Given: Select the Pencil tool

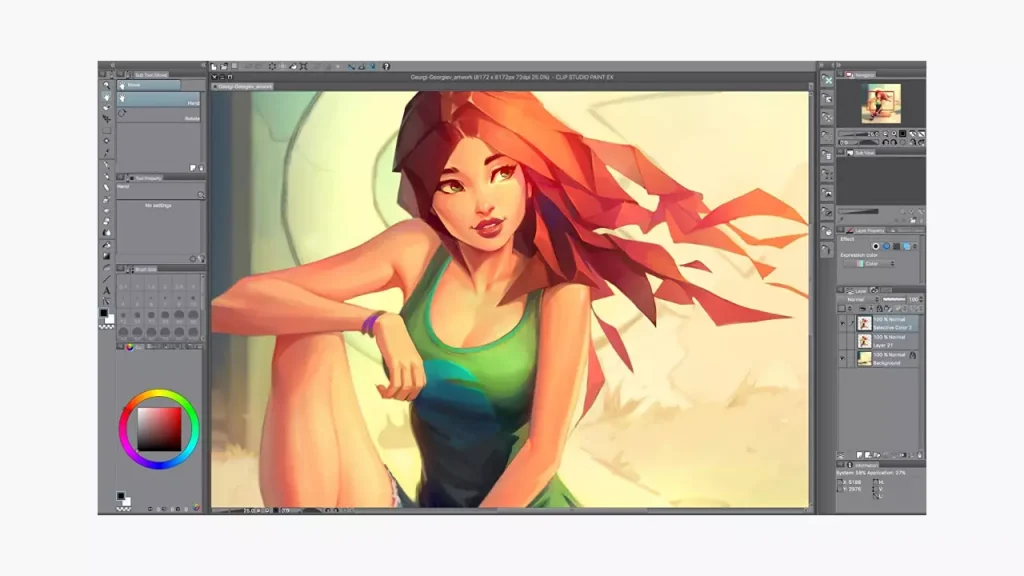Looking at the screenshot, I should pos(106,176).
